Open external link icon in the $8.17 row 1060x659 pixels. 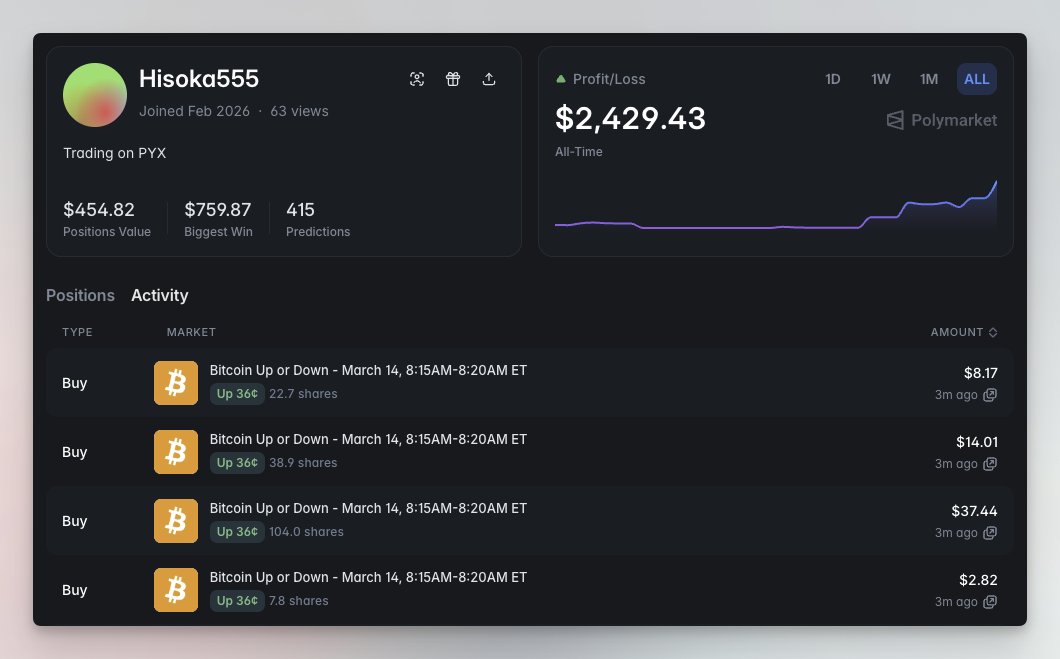pos(990,395)
